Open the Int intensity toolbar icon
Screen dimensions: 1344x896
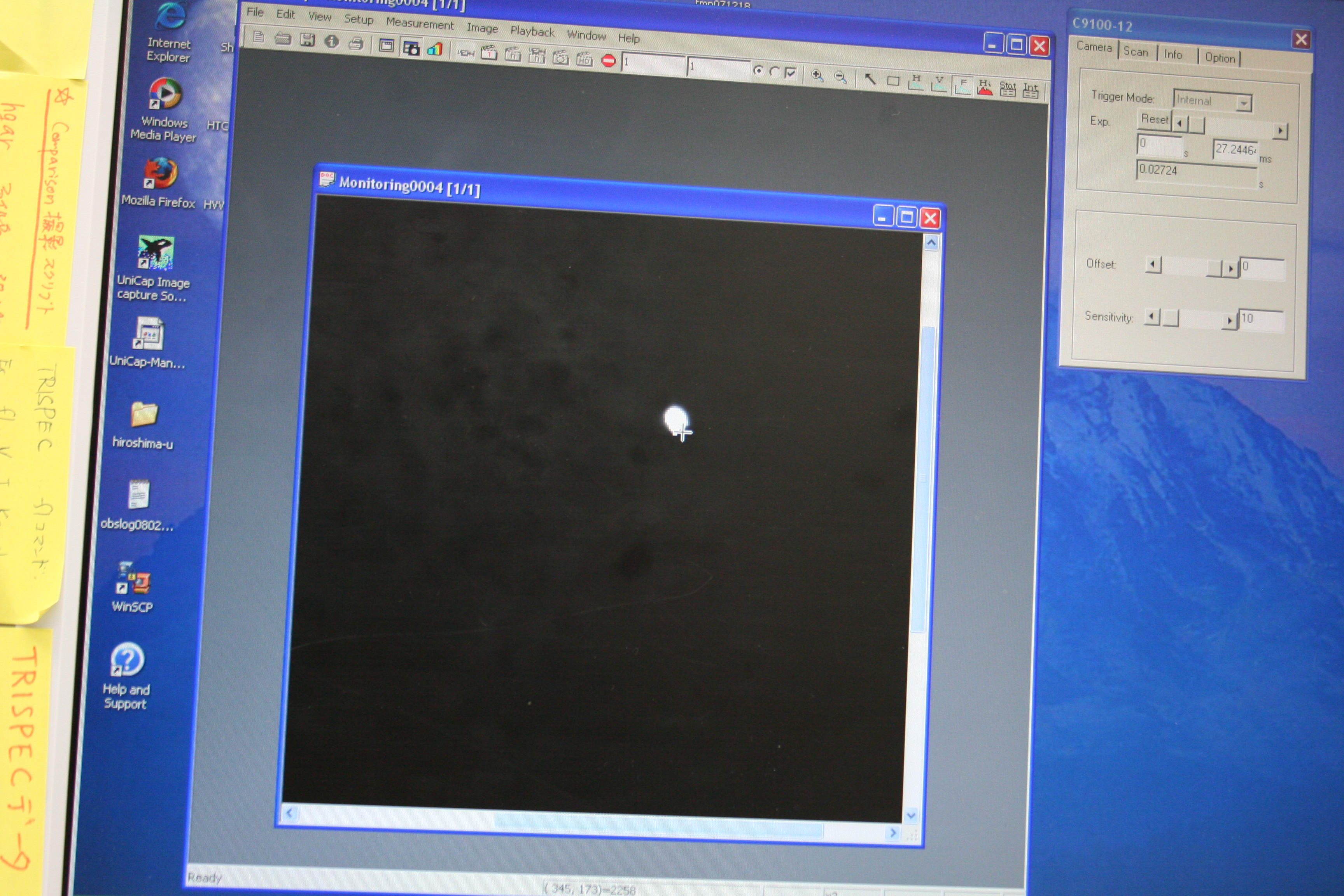(1030, 90)
